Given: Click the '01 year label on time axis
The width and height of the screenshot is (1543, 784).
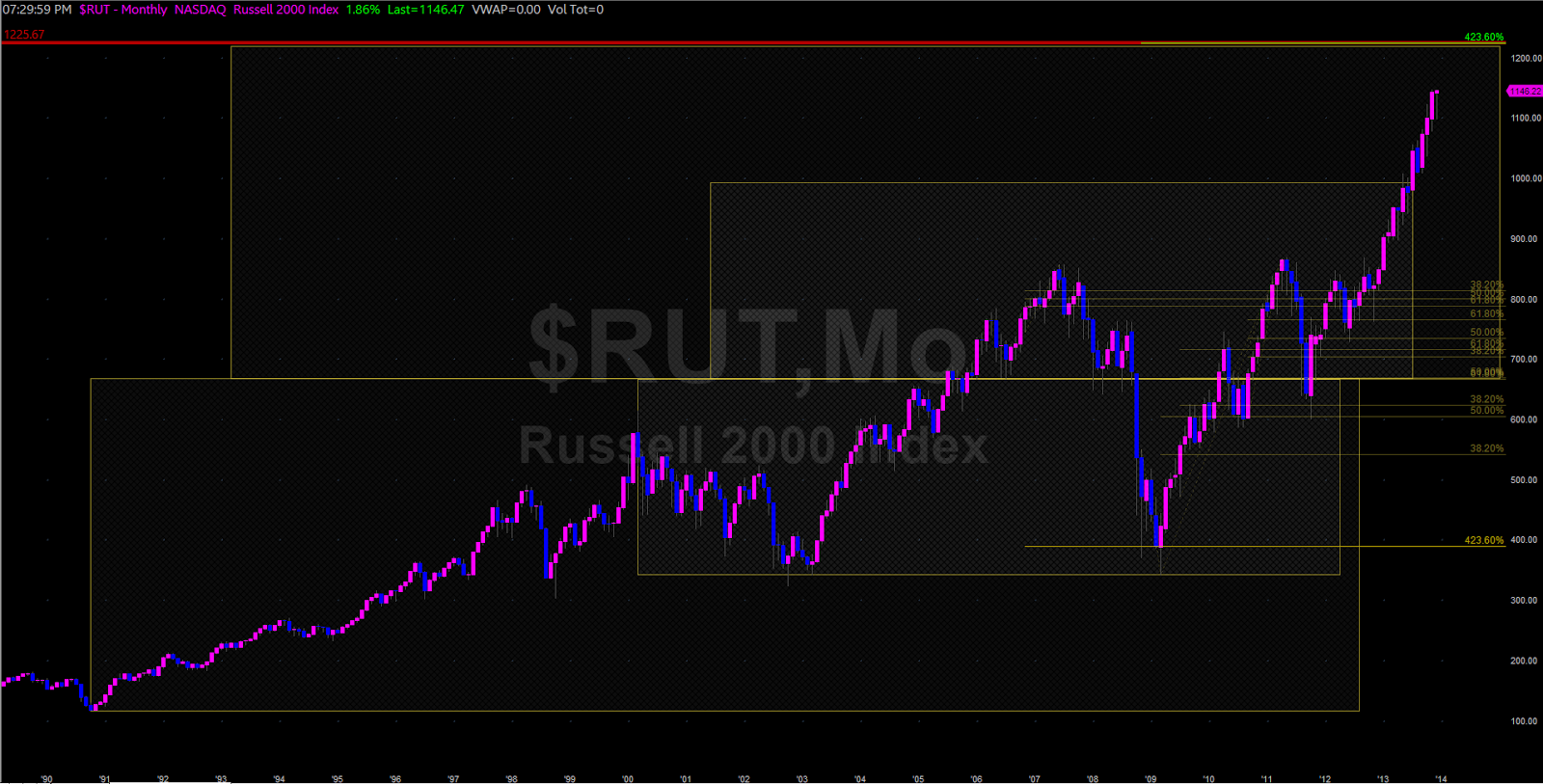Looking at the screenshot, I should click(686, 778).
